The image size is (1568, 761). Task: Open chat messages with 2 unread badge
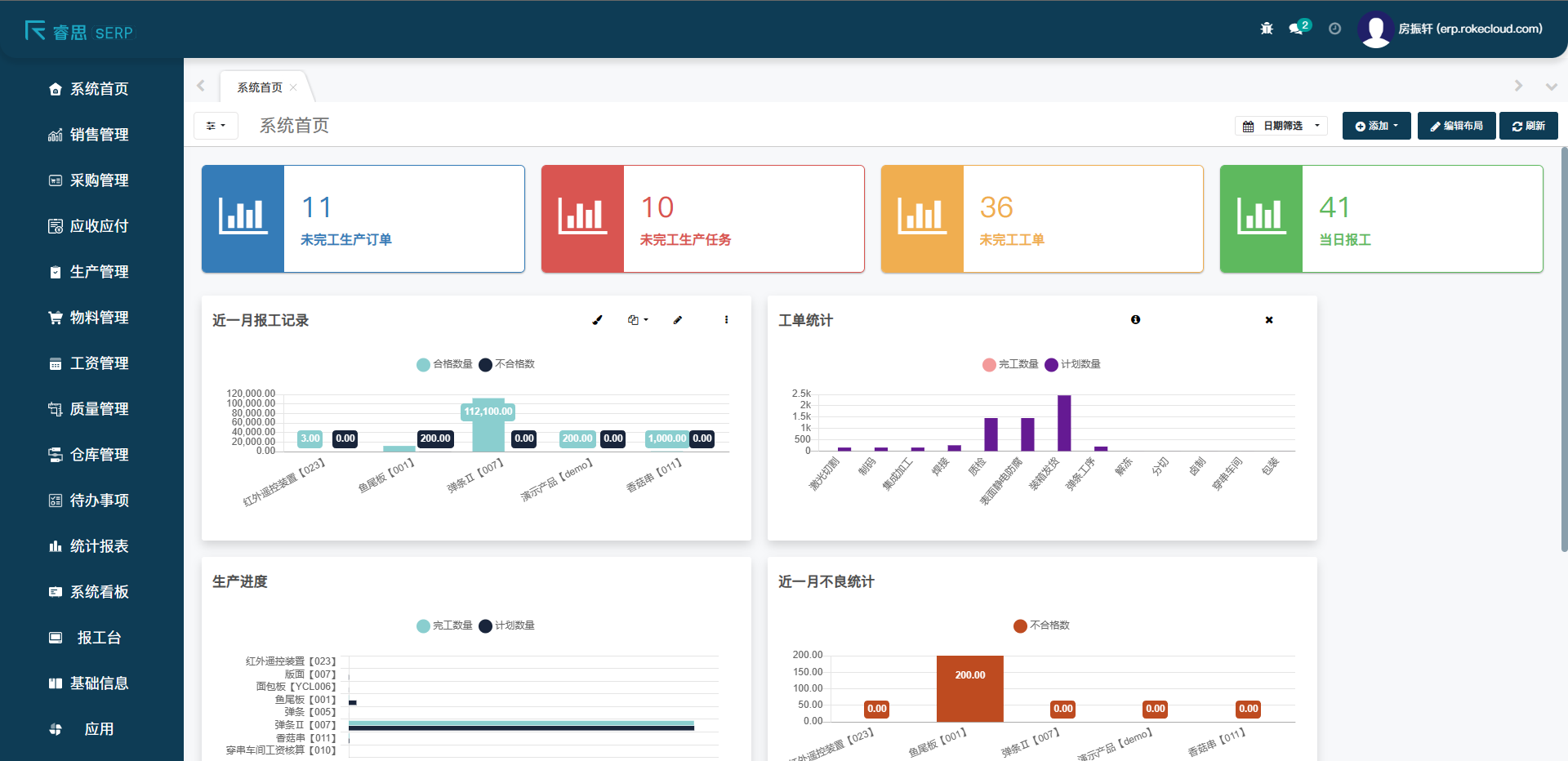pos(1297,29)
